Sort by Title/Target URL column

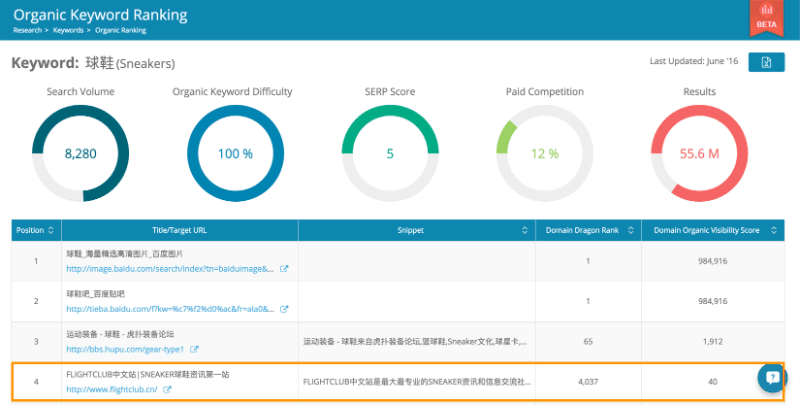[290, 230]
